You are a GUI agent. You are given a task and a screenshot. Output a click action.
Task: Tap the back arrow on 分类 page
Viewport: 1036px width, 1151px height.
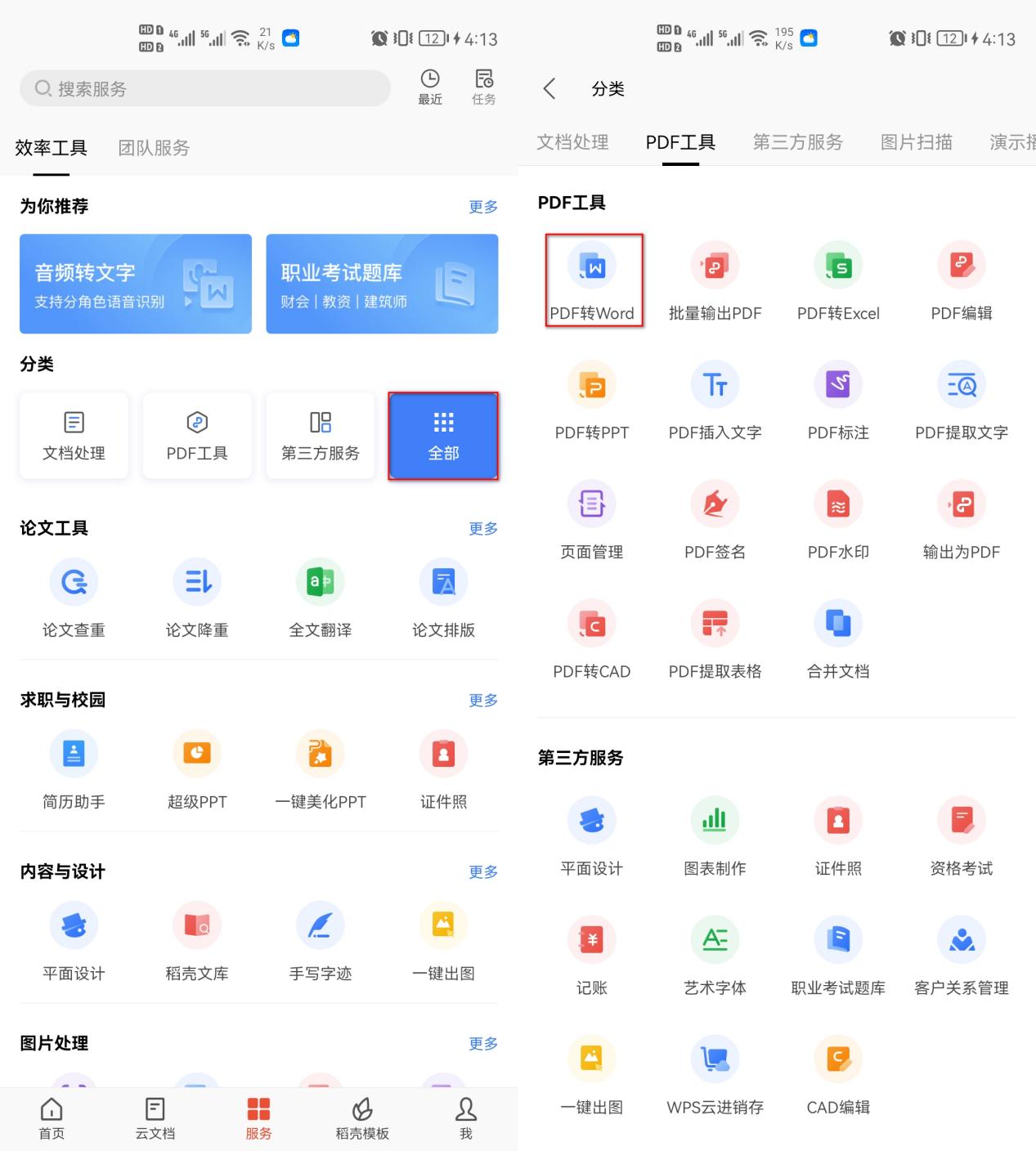tap(549, 88)
